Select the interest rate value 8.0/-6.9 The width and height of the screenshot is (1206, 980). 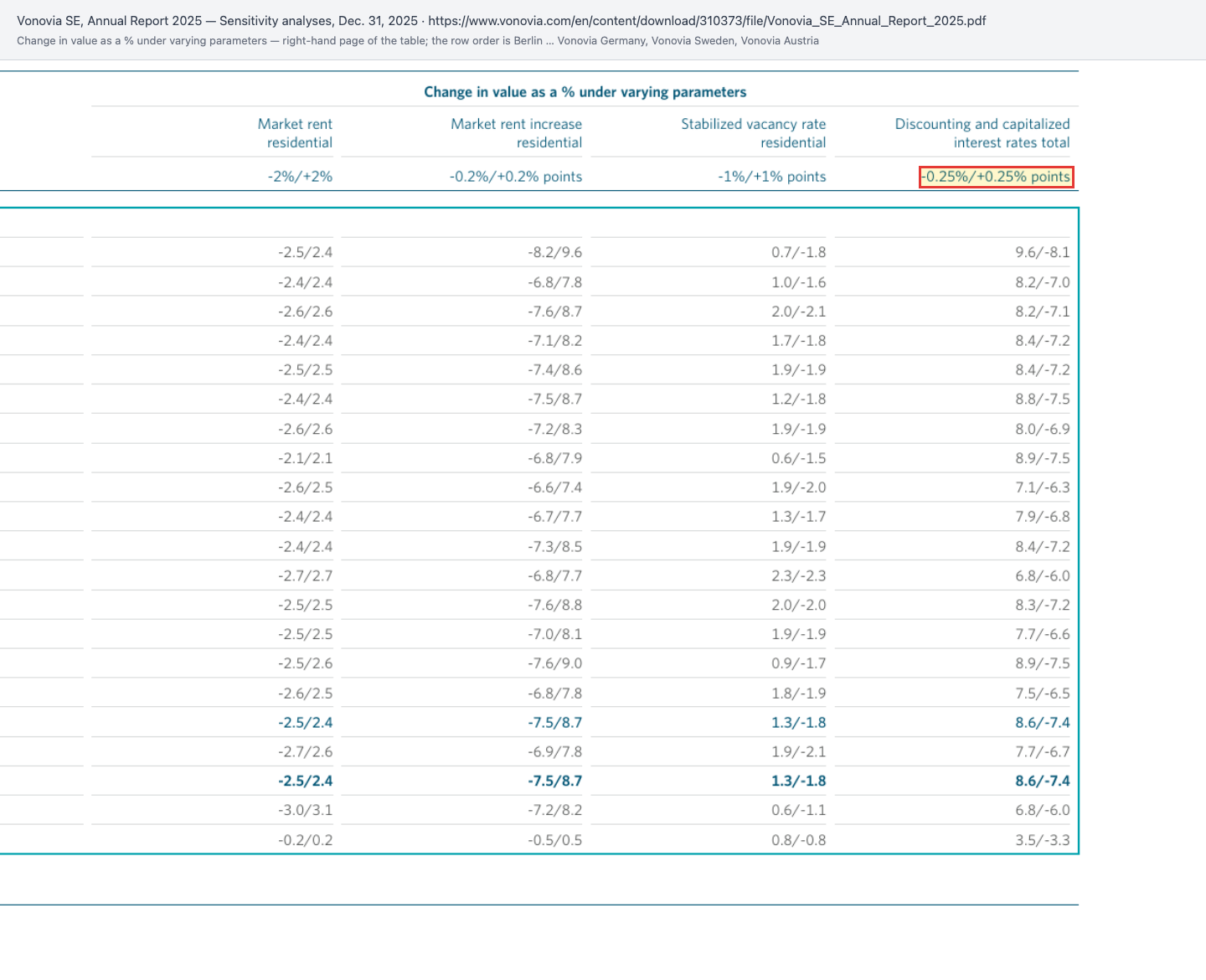[1043, 429]
